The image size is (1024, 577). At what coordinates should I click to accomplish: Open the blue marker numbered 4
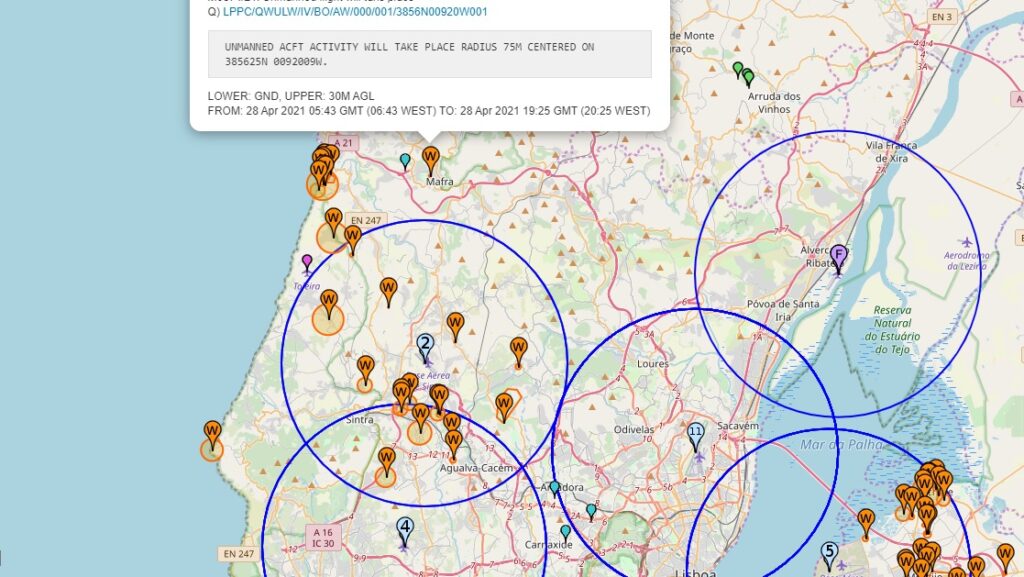[x=405, y=529]
